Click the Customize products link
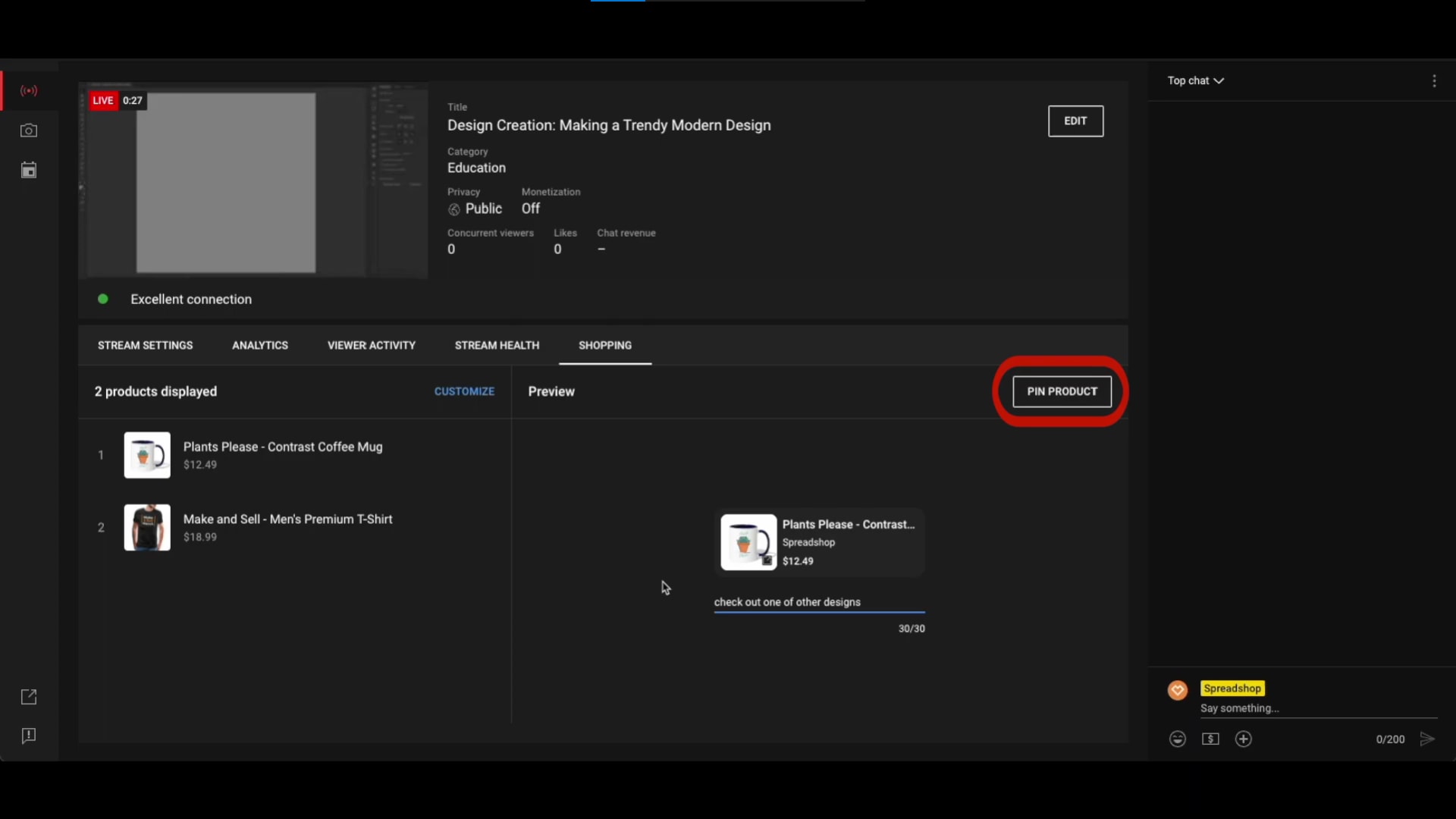 click(464, 392)
